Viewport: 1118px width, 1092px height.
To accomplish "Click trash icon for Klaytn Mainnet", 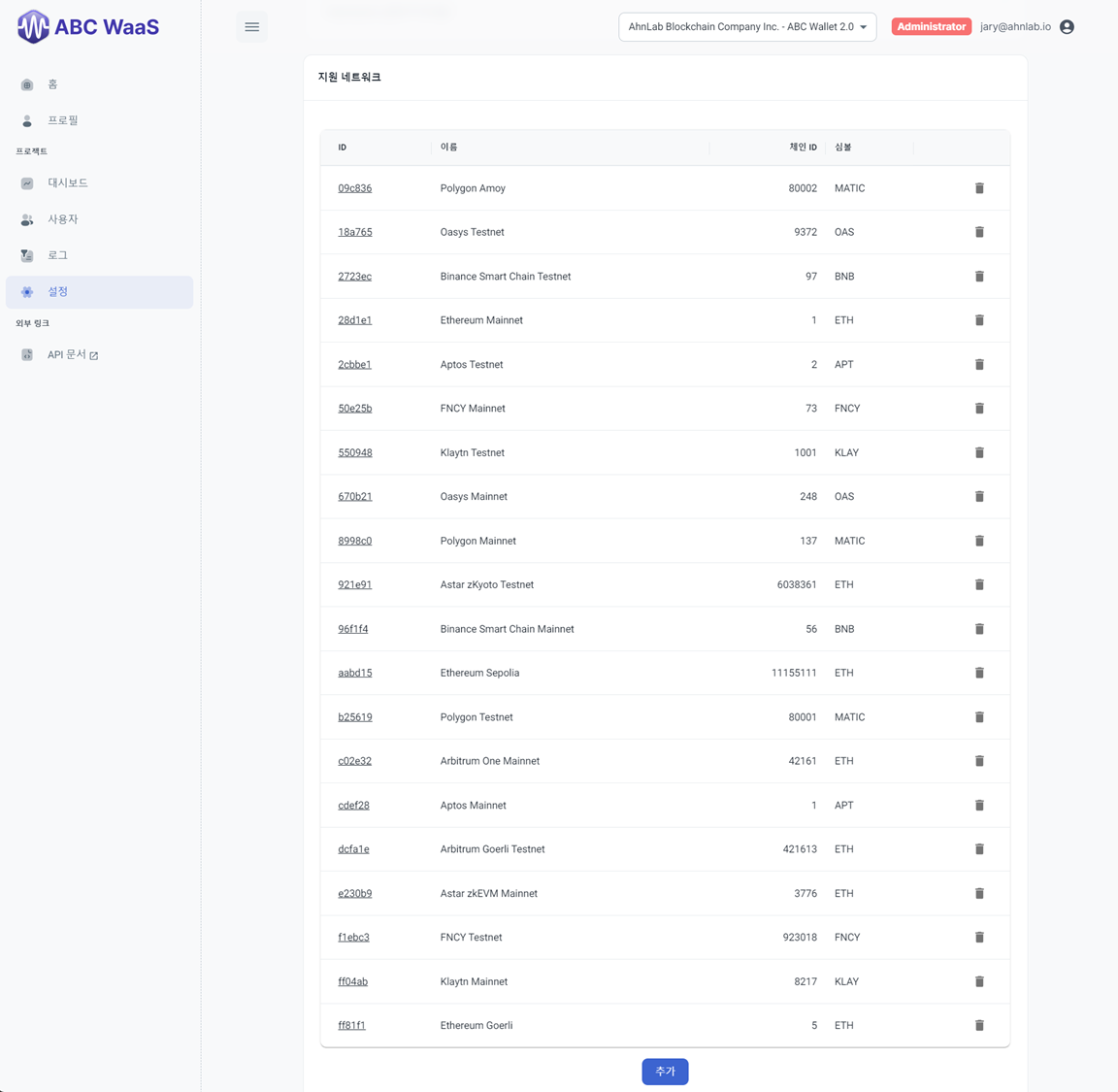I will 979,981.
